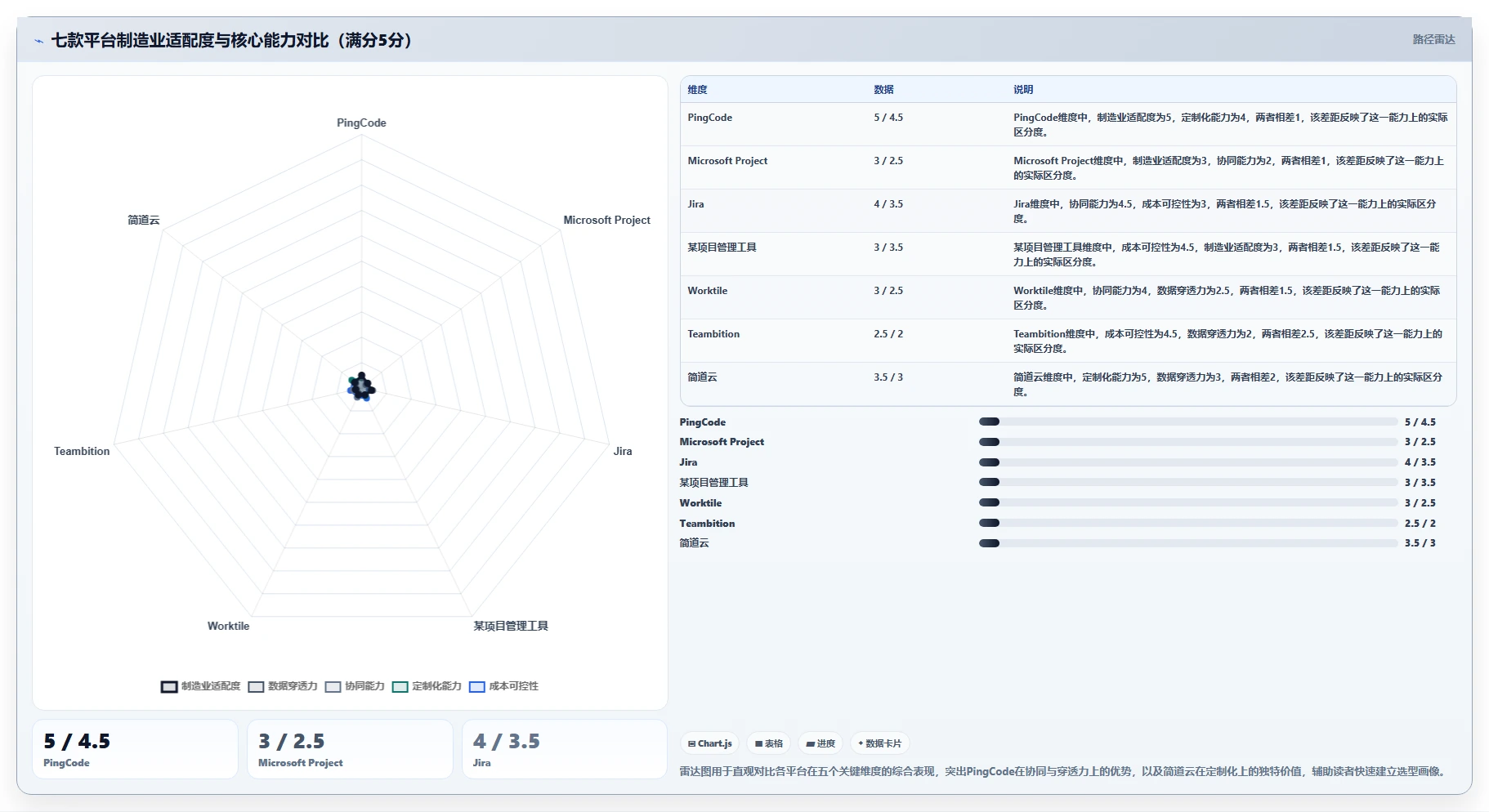The width and height of the screenshot is (1489, 812).
Task: Click the Microsoft Project radar axis label
Action: pos(606,221)
